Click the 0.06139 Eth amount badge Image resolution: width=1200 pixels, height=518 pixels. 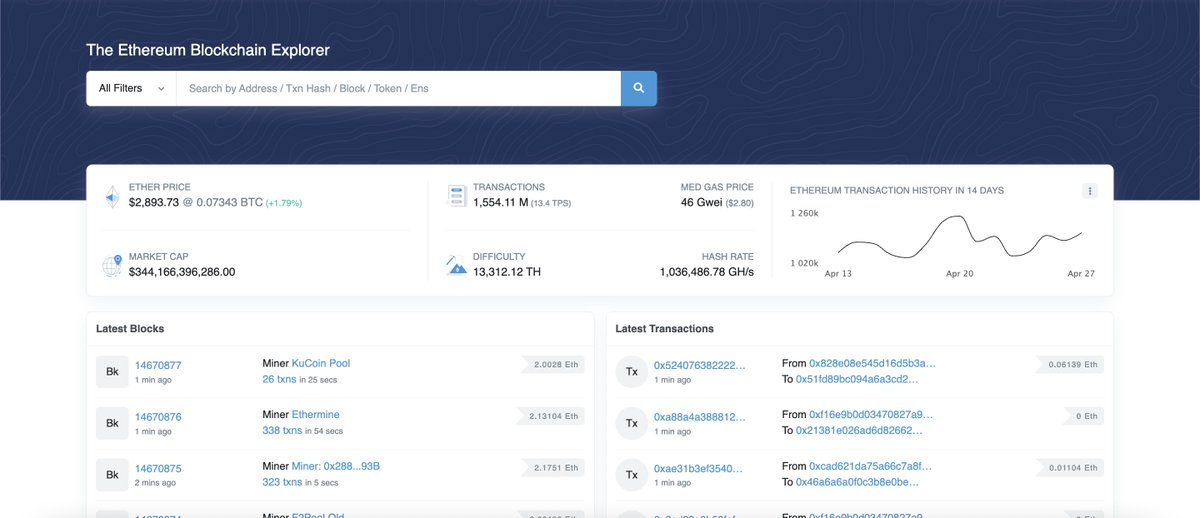1072,365
